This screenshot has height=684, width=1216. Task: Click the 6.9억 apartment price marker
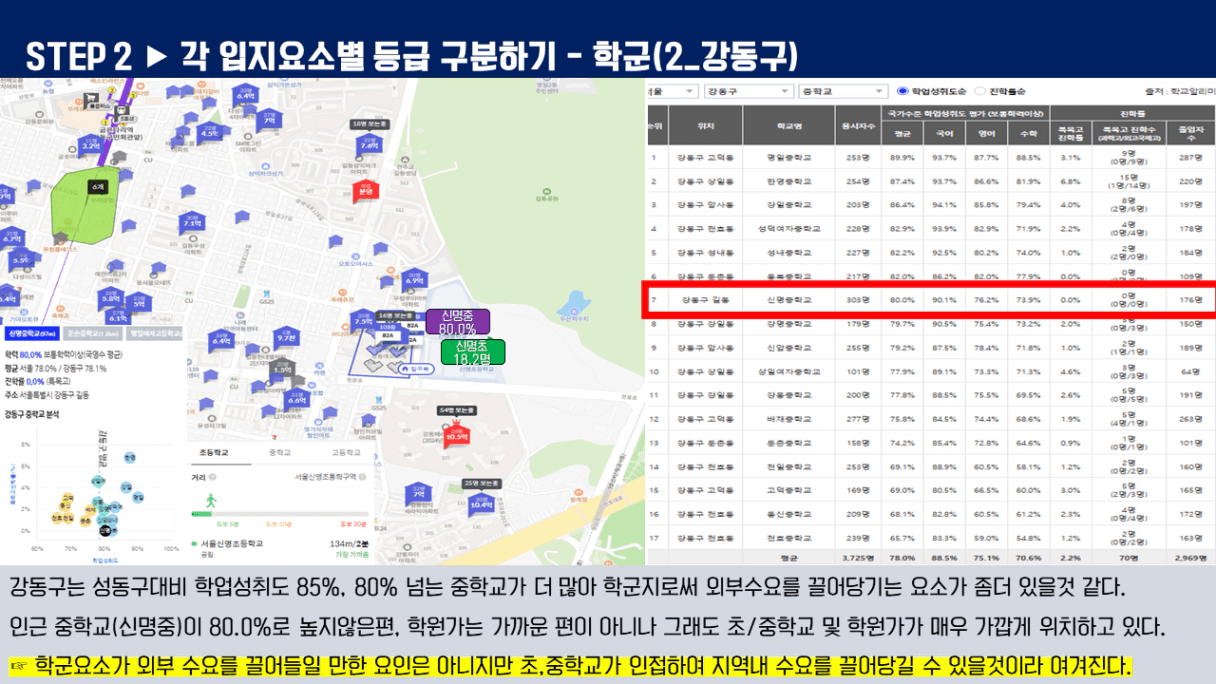[415, 278]
